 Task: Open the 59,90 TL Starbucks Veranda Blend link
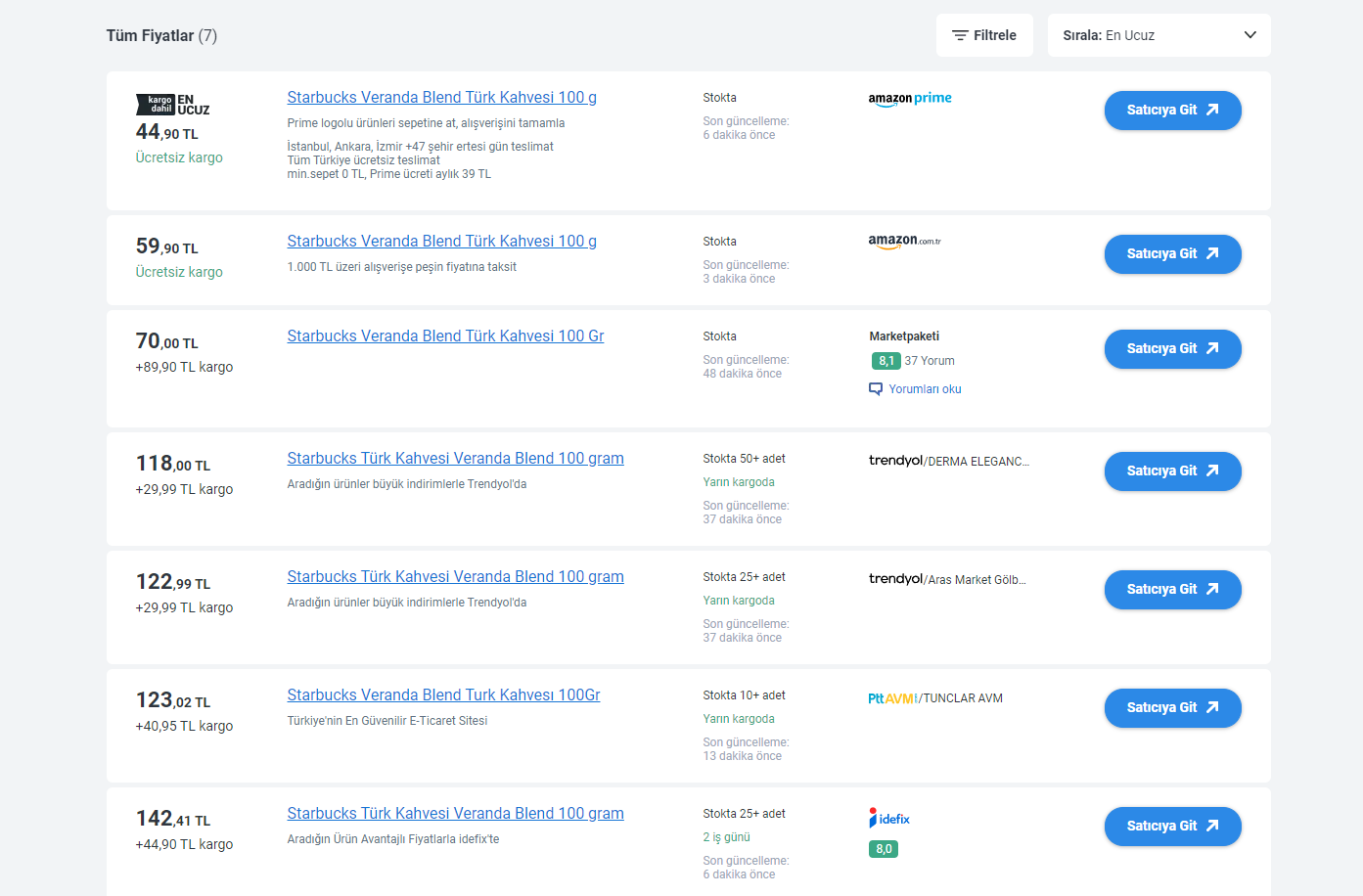pos(441,242)
